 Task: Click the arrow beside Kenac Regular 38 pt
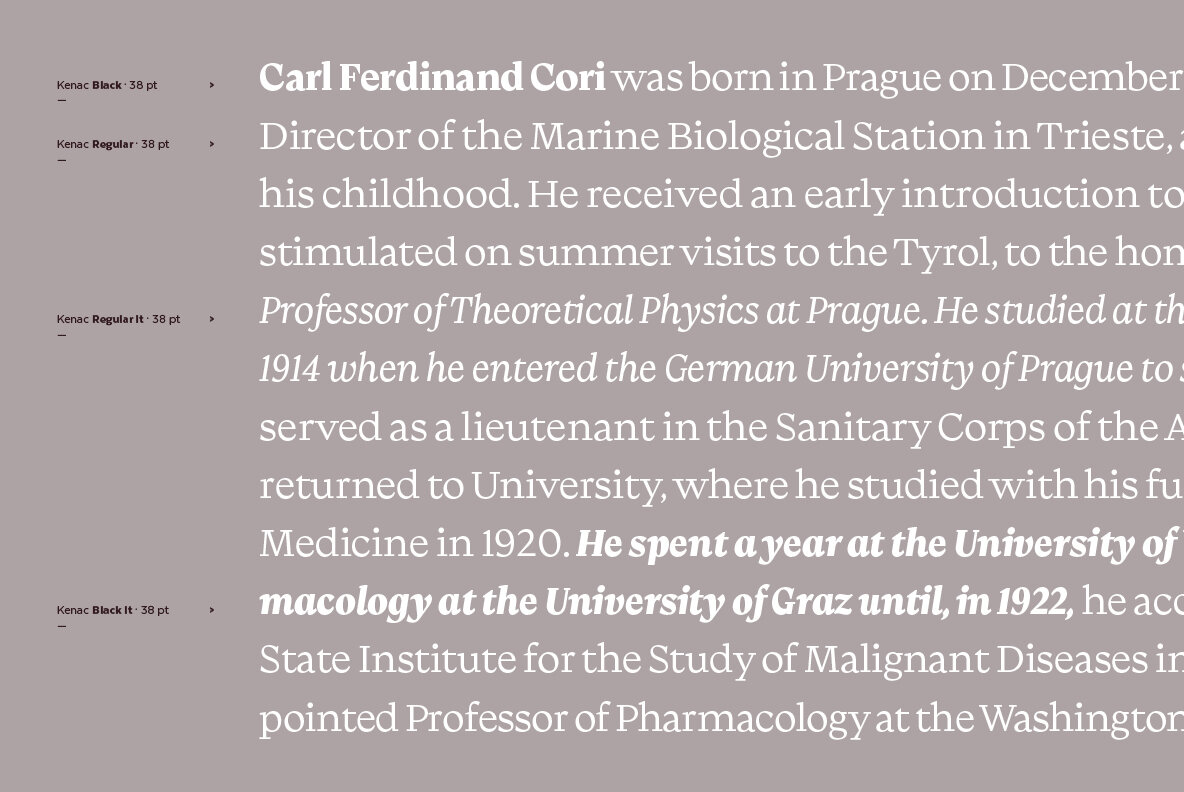pos(211,144)
